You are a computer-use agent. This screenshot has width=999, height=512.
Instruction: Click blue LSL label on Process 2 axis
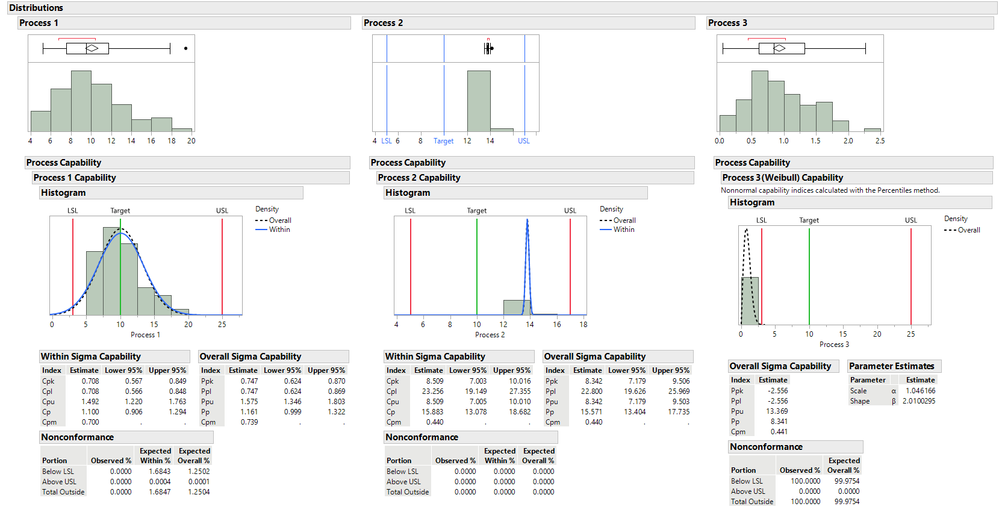386,141
